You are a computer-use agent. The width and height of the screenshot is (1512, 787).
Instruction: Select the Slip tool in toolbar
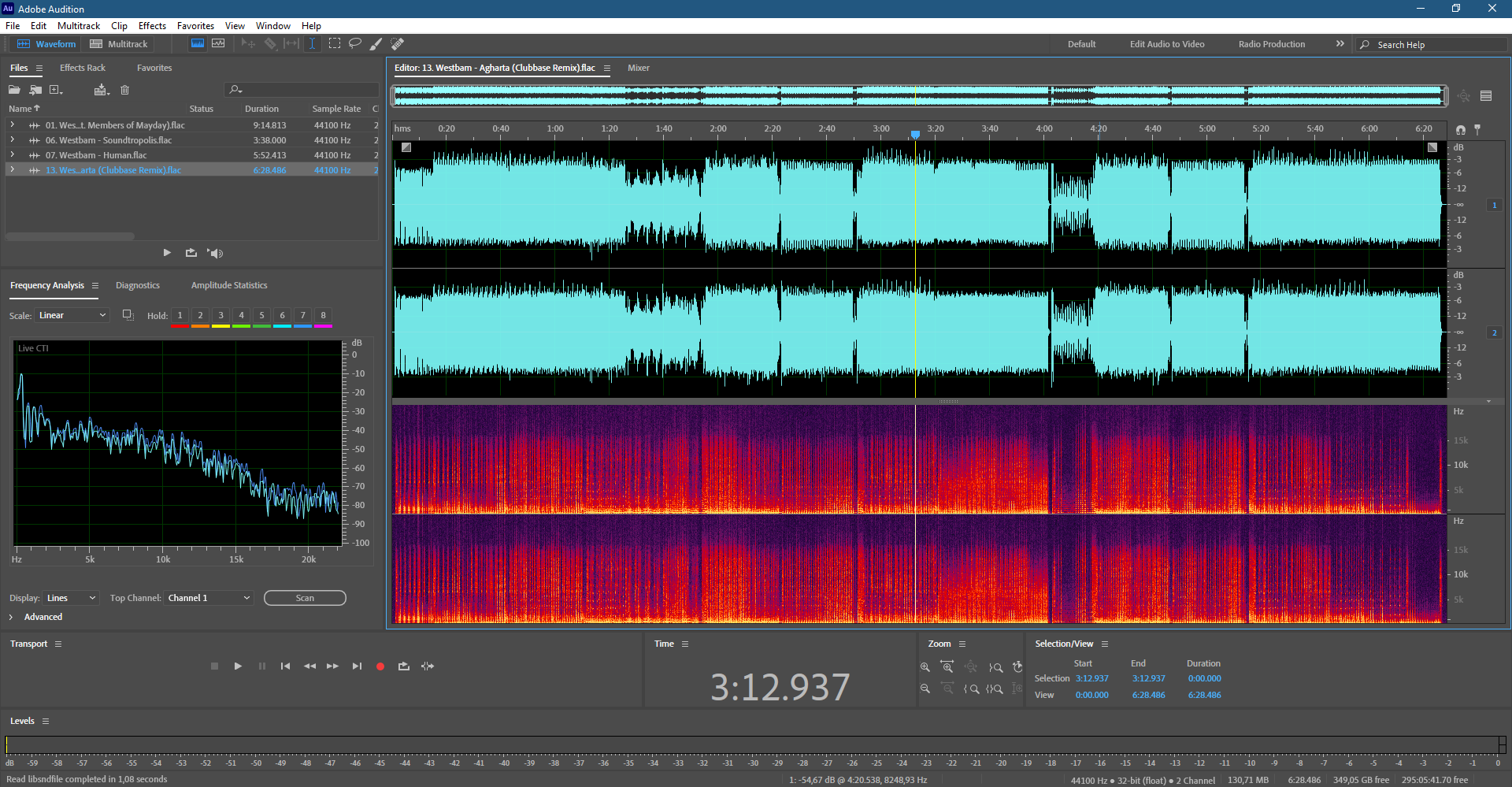tap(291, 44)
